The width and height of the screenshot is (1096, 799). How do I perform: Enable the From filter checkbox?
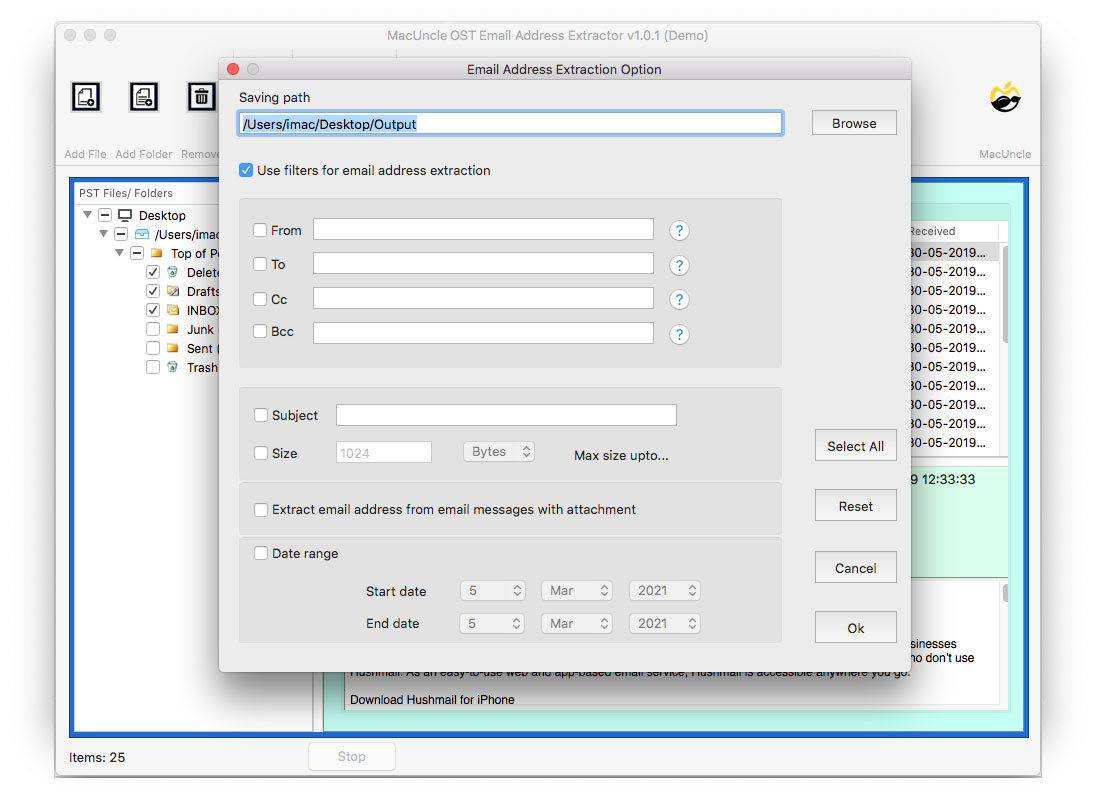[259, 229]
